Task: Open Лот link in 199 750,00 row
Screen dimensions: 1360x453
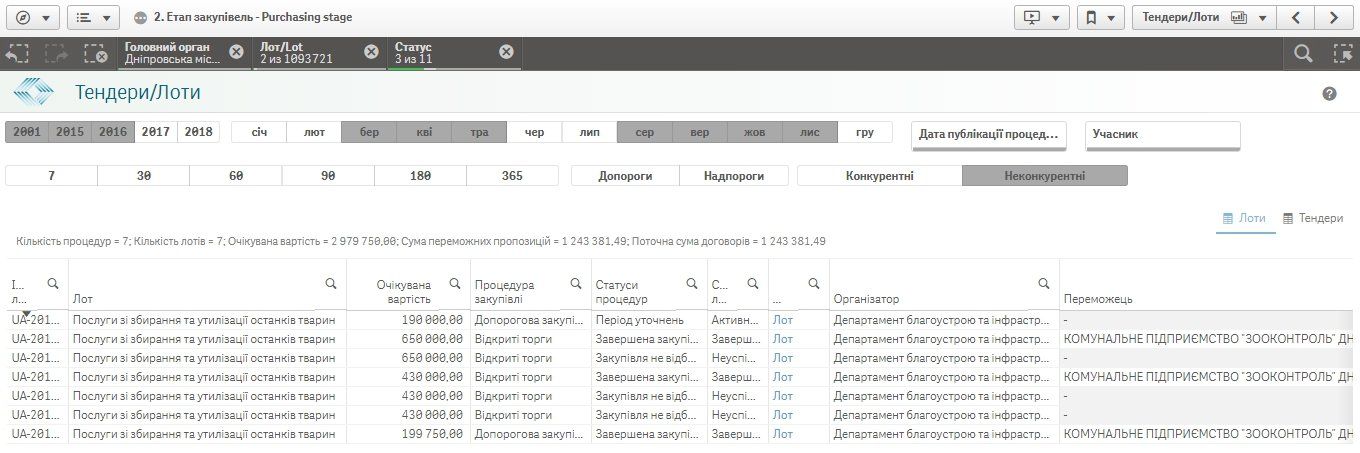Action: 782,434
